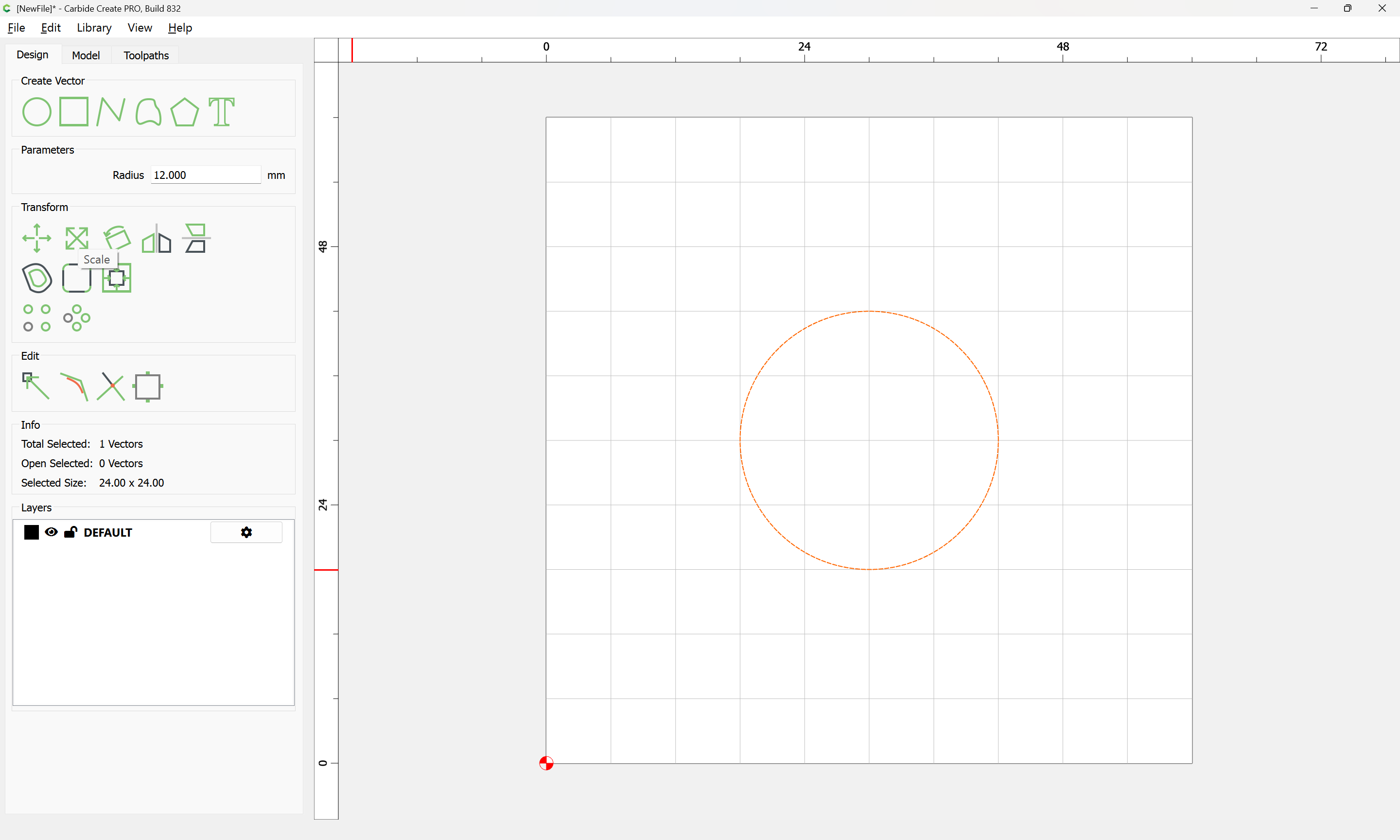The width and height of the screenshot is (1400, 840).
Task: Toggle visibility of DEFAULT layer
Action: [51, 532]
